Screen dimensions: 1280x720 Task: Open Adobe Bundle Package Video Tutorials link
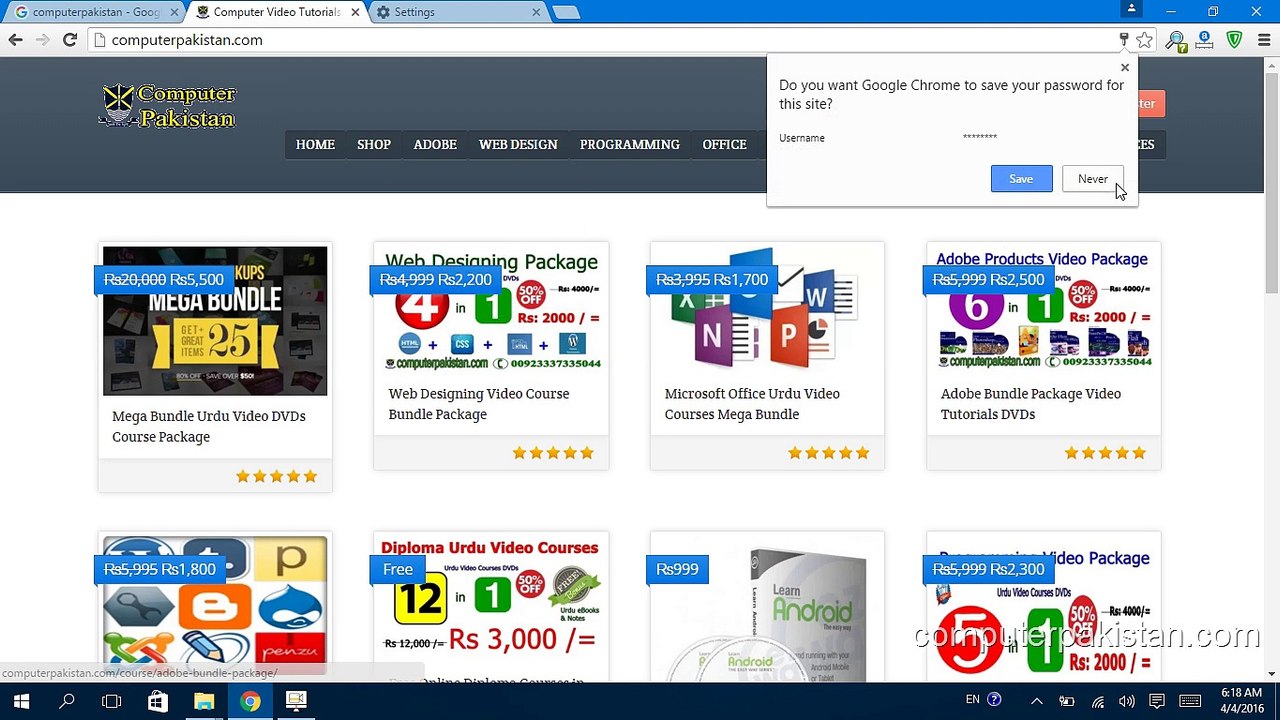point(1031,404)
